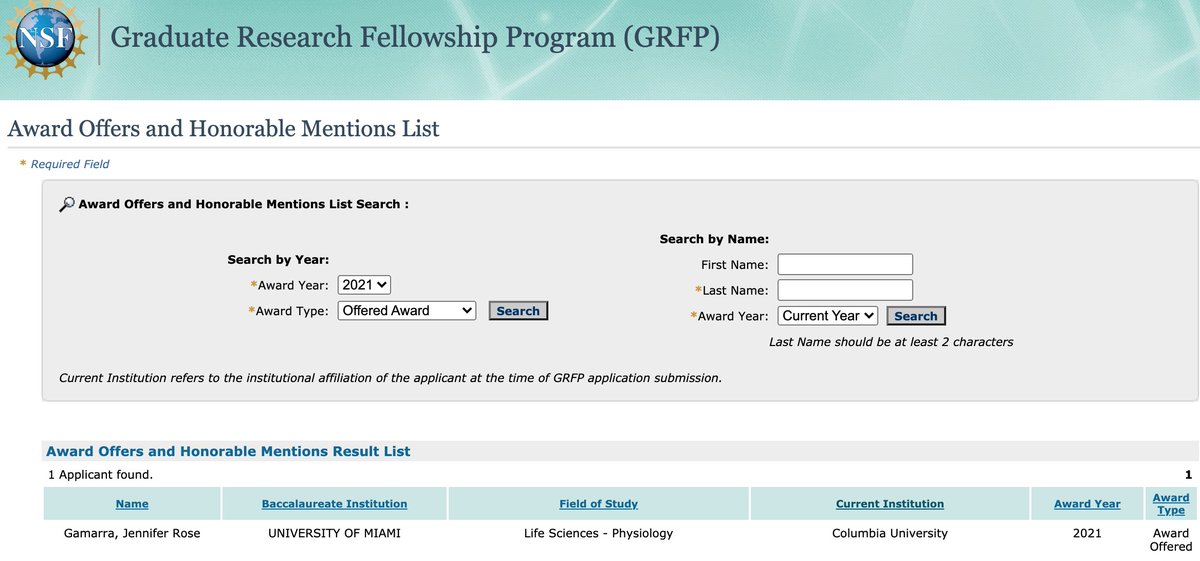Click the 1 Applicant found text
Image resolution: width=1200 pixels, height=561 pixels.
[x=100, y=474]
